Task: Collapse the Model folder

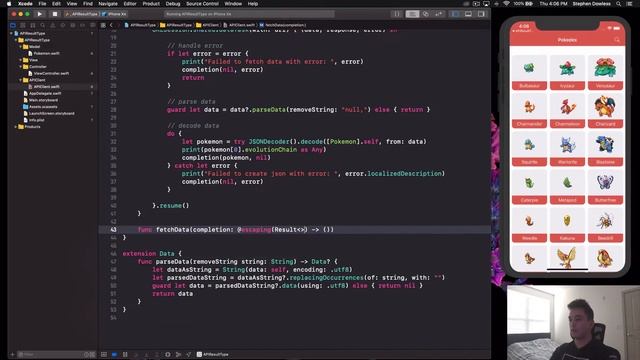Action: (x=20, y=47)
